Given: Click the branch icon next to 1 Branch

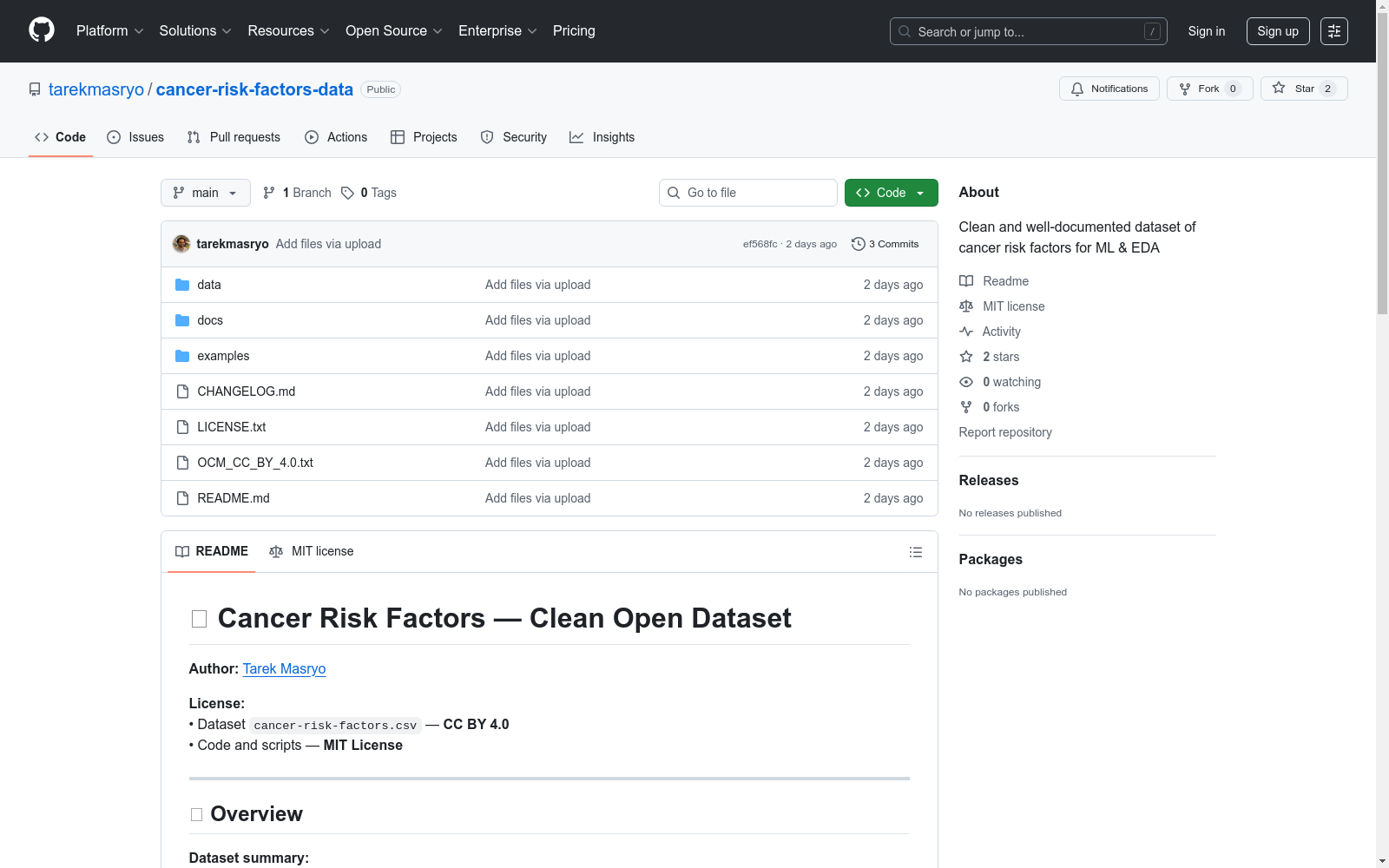Looking at the screenshot, I should click(x=269, y=193).
